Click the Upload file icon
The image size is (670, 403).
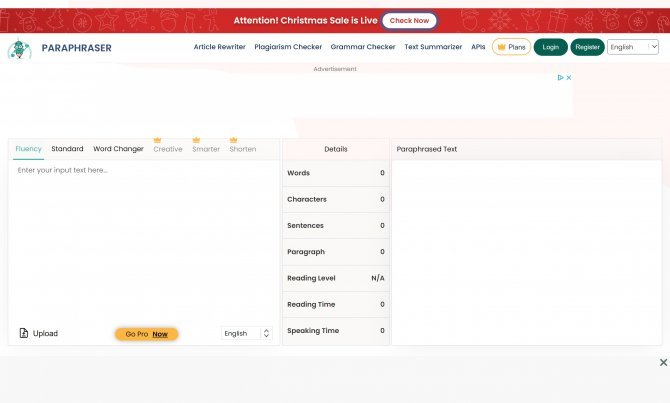[x=24, y=333]
